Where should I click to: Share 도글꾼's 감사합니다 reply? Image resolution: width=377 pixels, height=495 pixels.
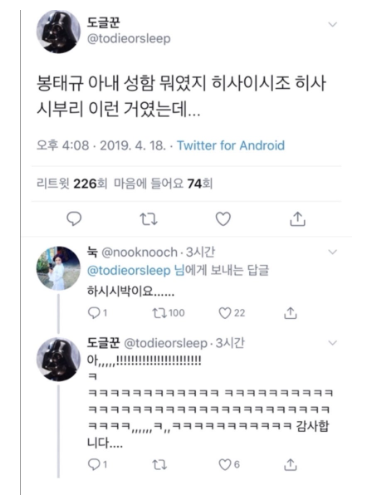pos(290,464)
